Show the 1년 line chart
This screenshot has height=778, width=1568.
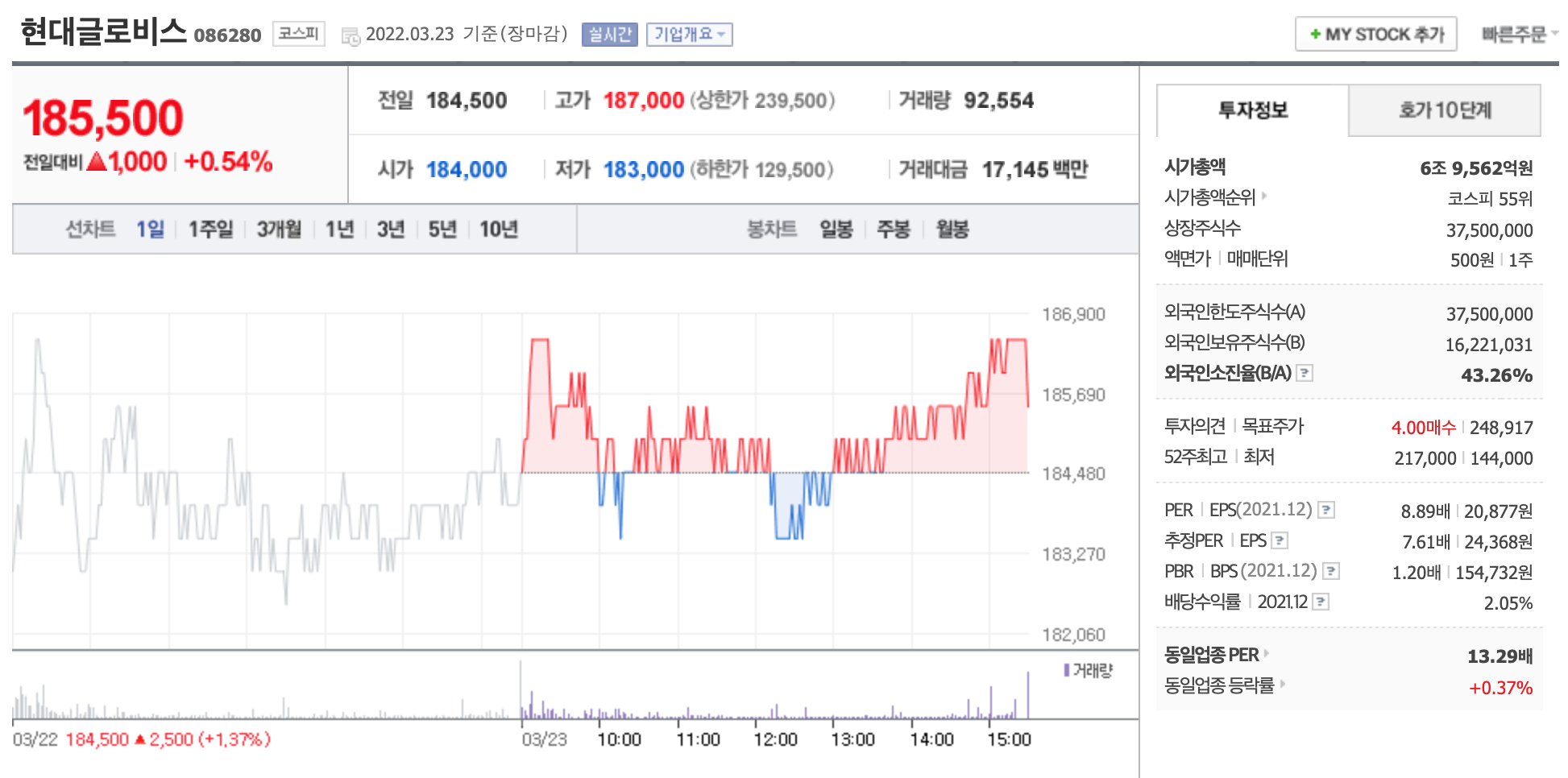(x=339, y=230)
